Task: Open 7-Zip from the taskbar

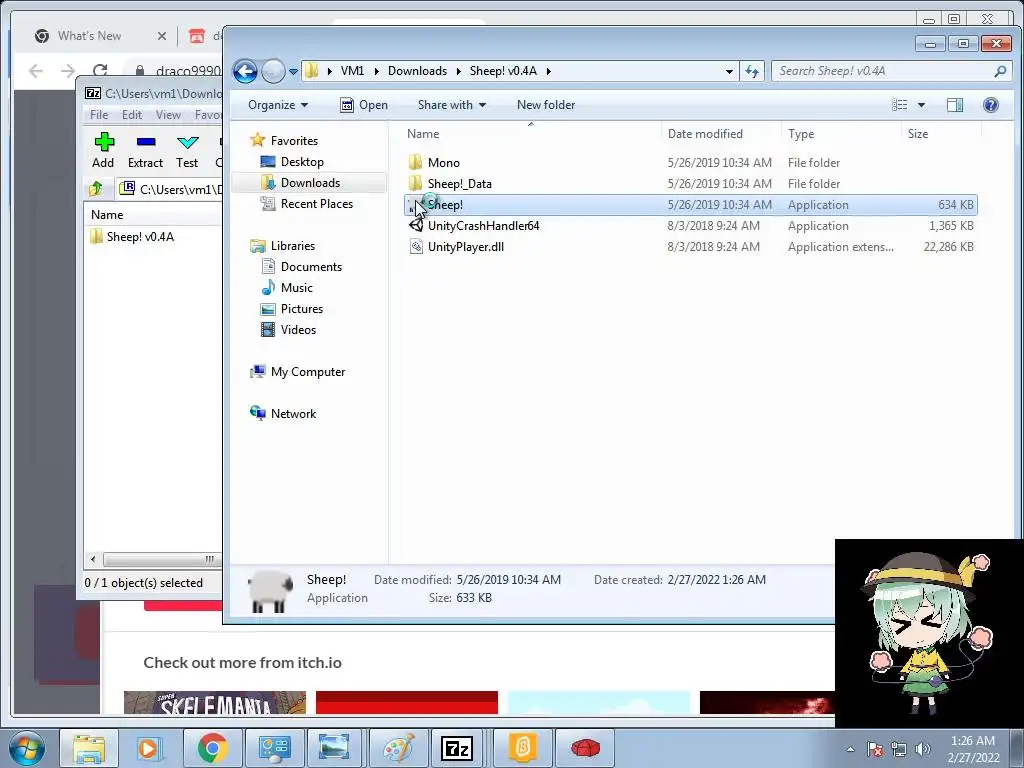Action: click(x=457, y=748)
